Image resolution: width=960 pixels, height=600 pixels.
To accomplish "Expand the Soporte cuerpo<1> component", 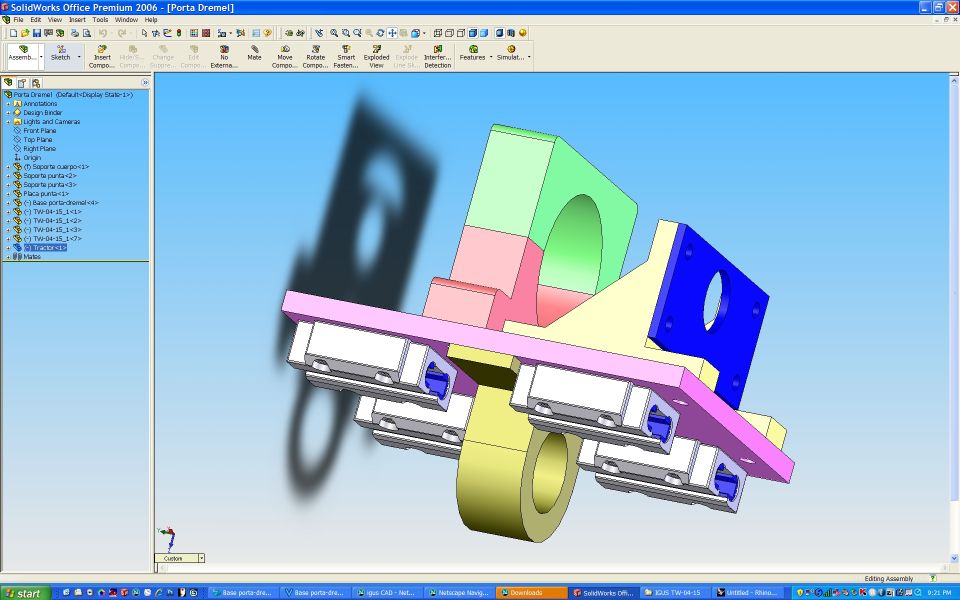I will [x=8, y=167].
